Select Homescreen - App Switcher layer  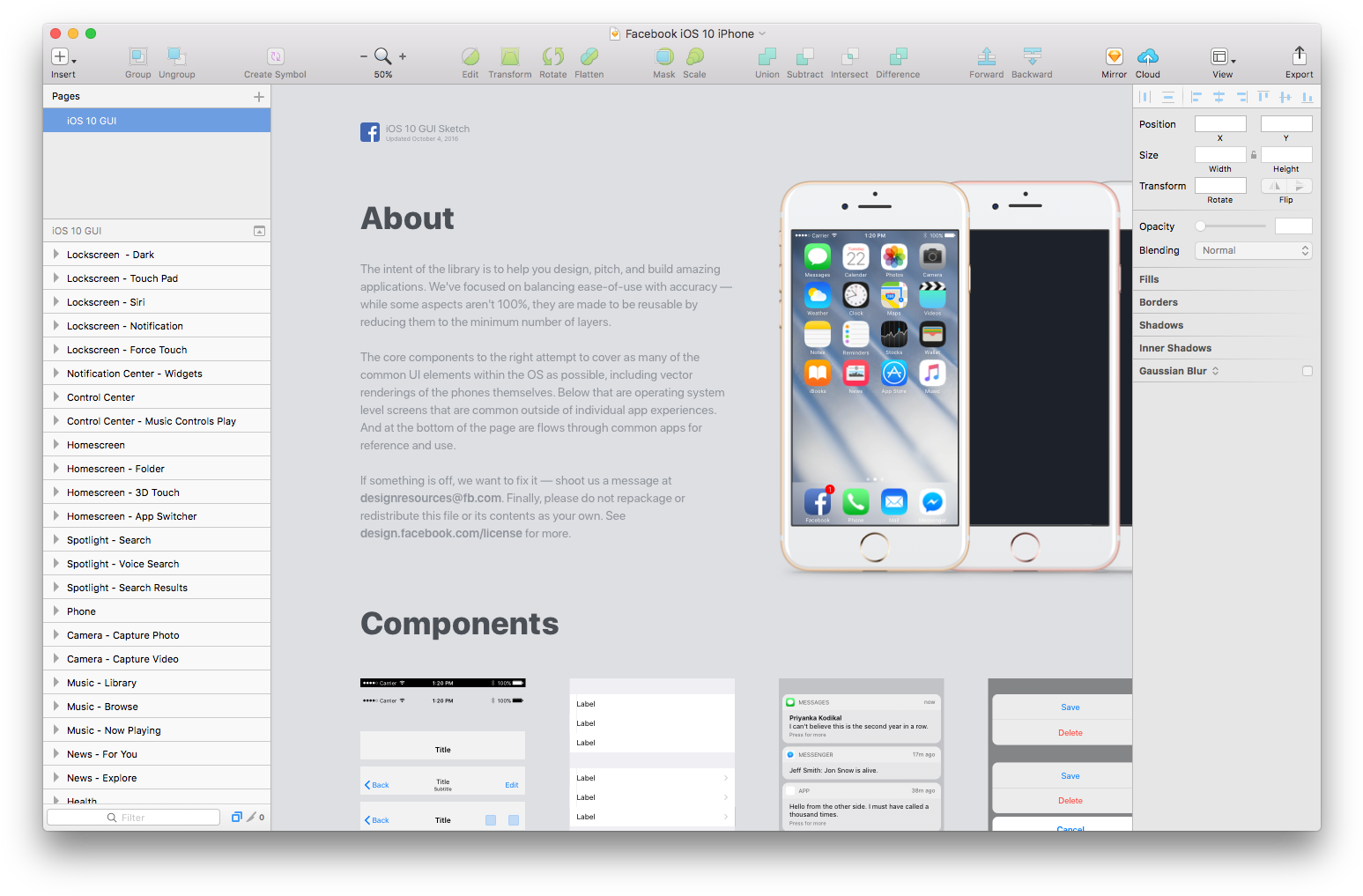pos(157,516)
